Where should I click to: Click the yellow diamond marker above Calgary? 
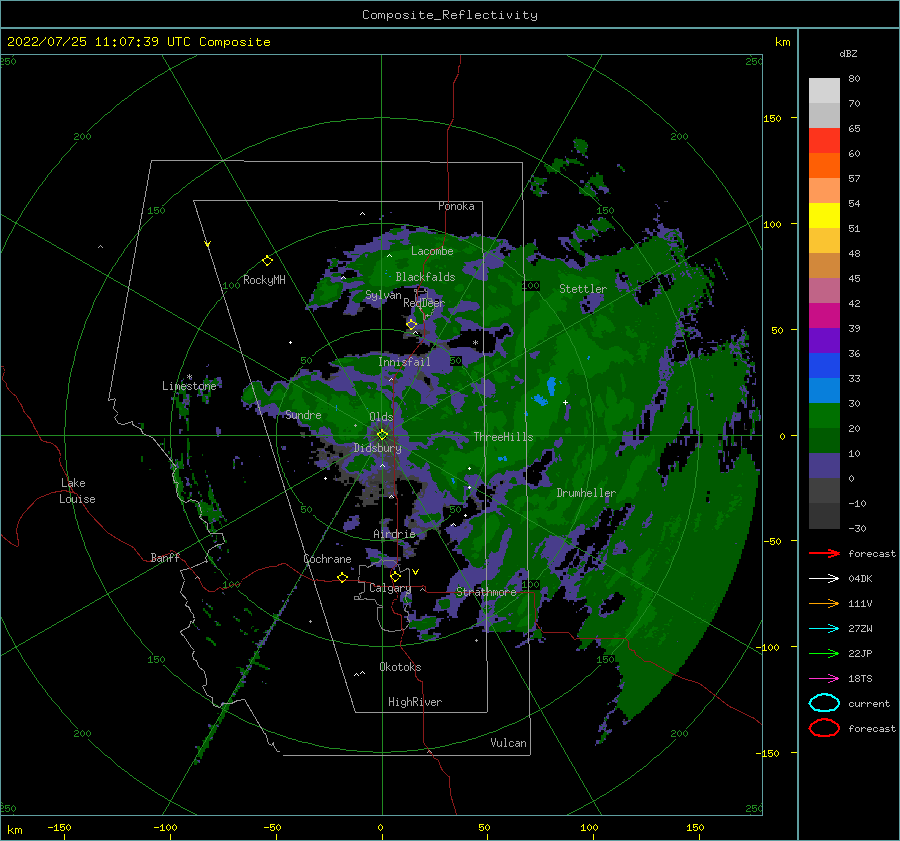point(395,576)
